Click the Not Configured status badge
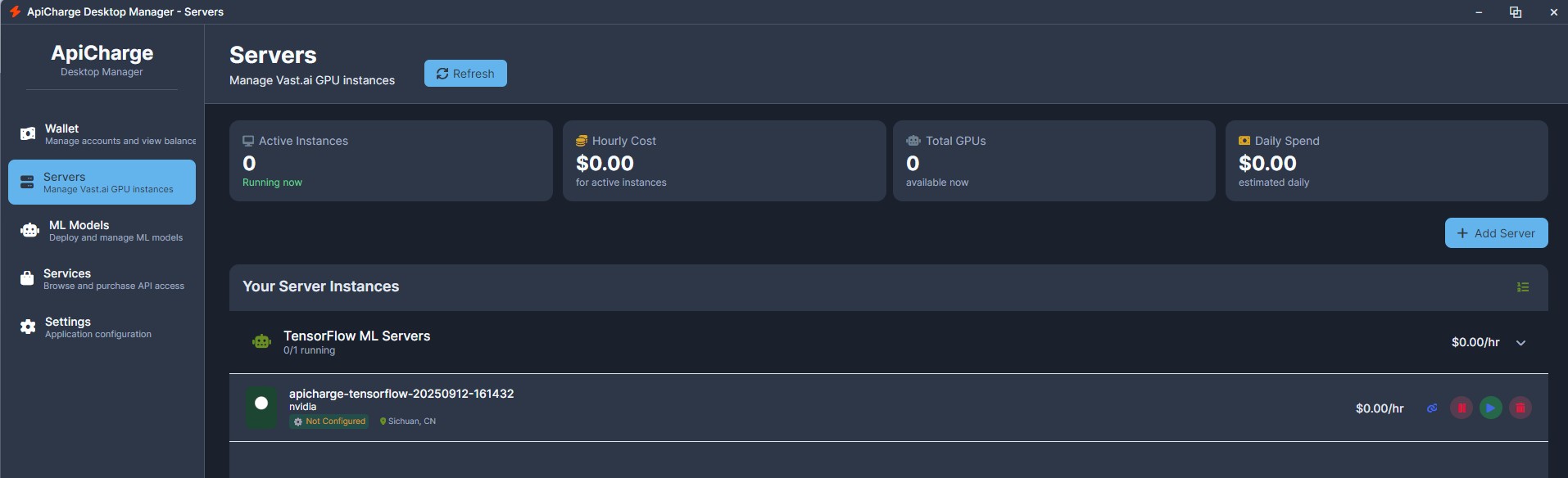The height and width of the screenshot is (478, 1568). [329, 422]
